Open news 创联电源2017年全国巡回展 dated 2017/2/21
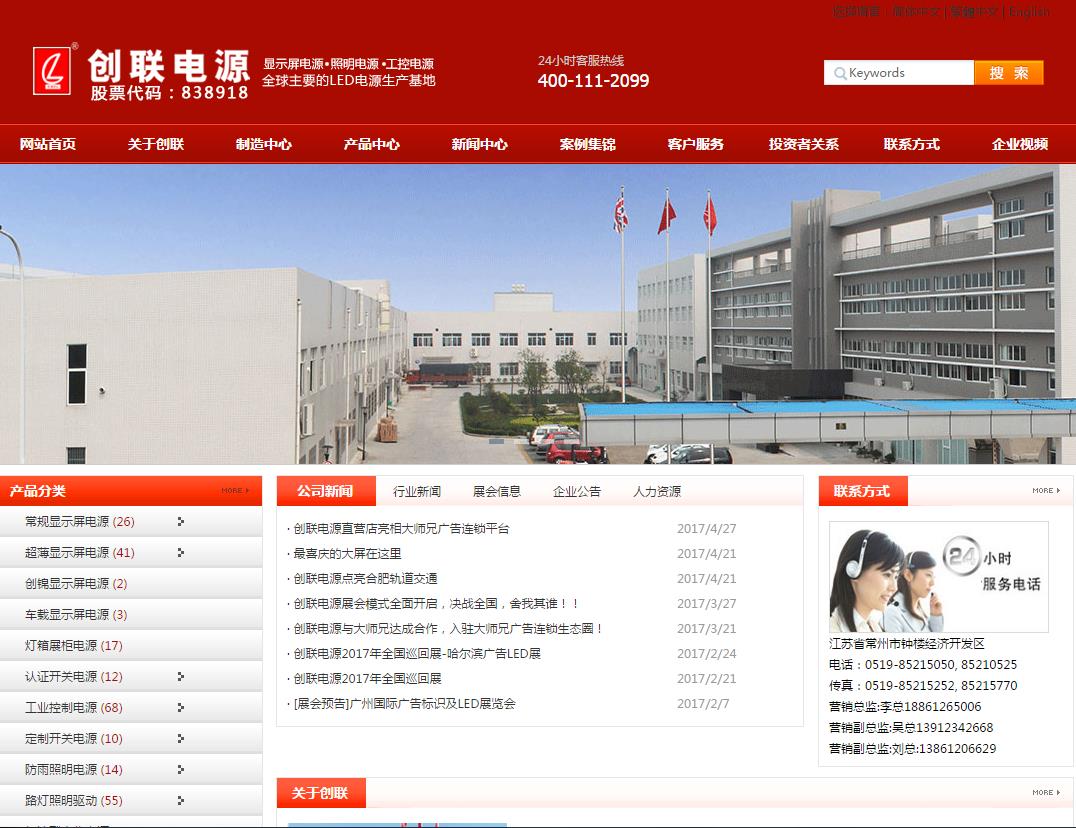The width and height of the screenshot is (1076, 828). pyautogui.click(x=368, y=678)
